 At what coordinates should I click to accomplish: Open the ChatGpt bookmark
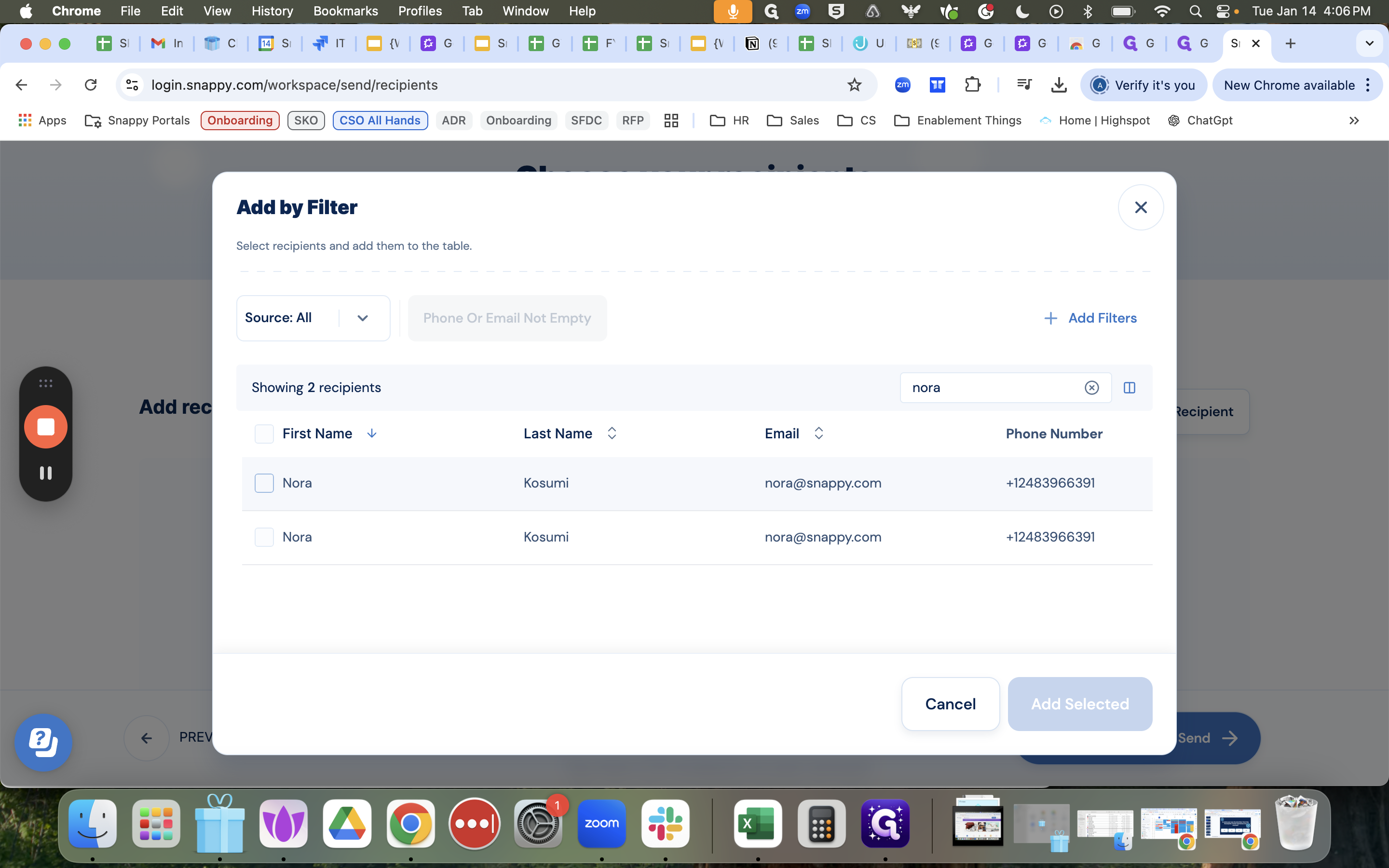coord(1200,121)
